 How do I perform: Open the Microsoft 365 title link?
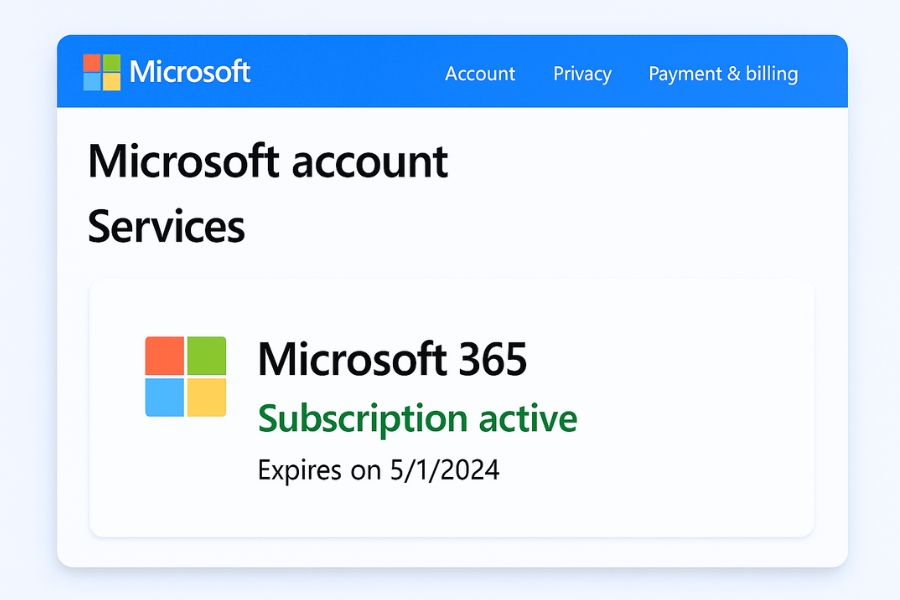392,359
